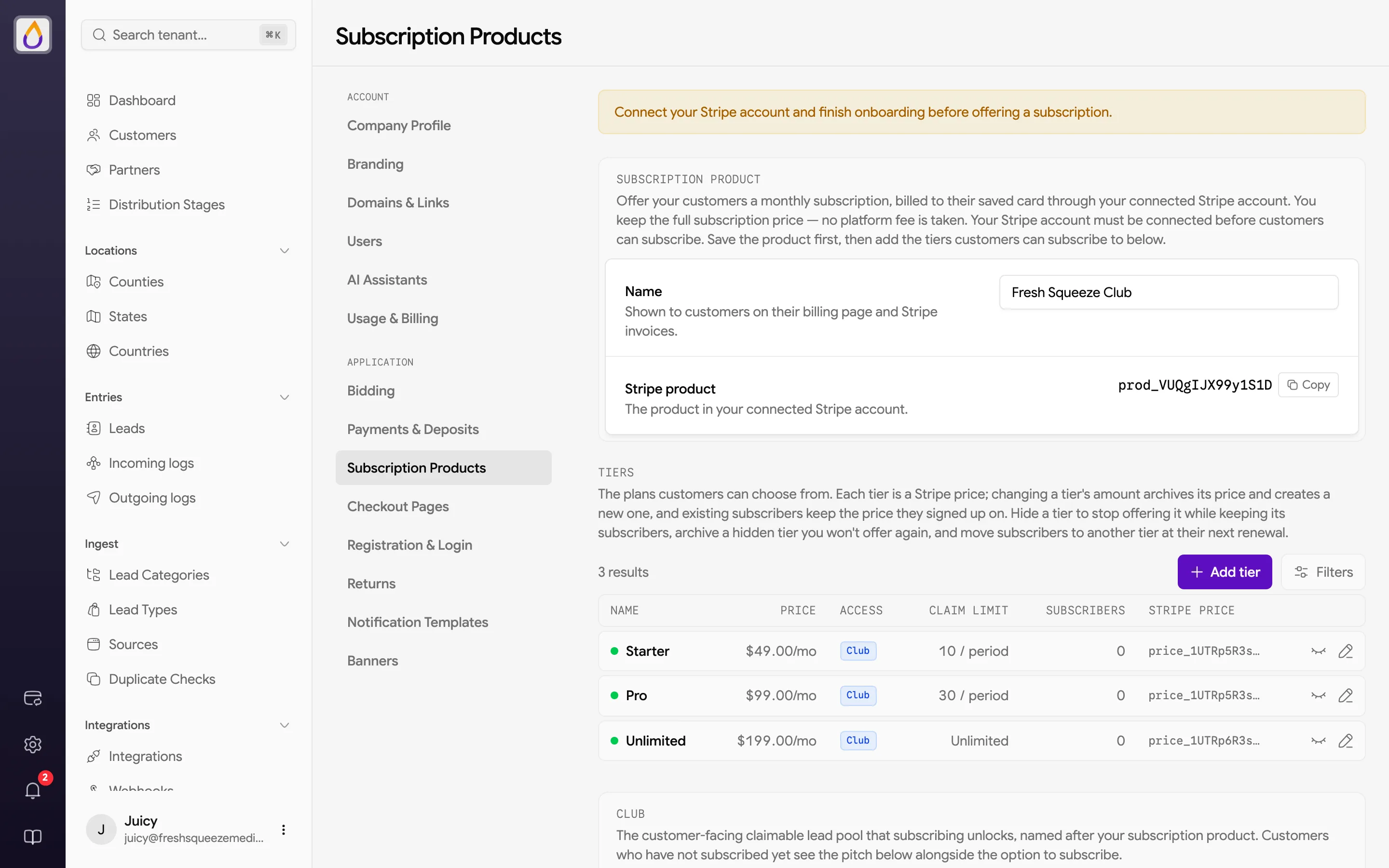The height and width of the screenshot is (868, 1389).
Task: Edit the Starter tier pencil icon
Action: point(1346,651)
